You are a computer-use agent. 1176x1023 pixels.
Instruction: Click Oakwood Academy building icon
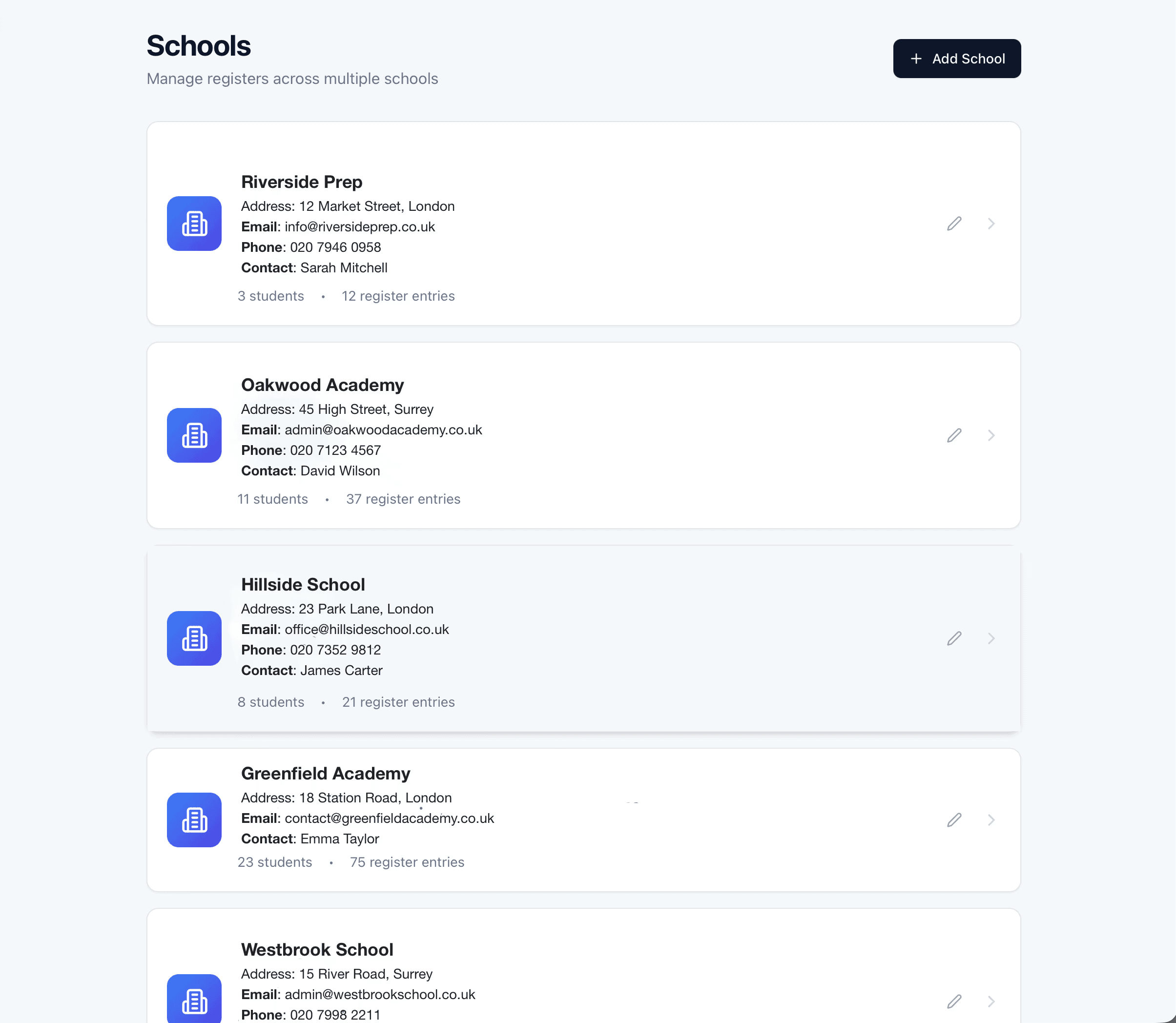tap(194, 435)
